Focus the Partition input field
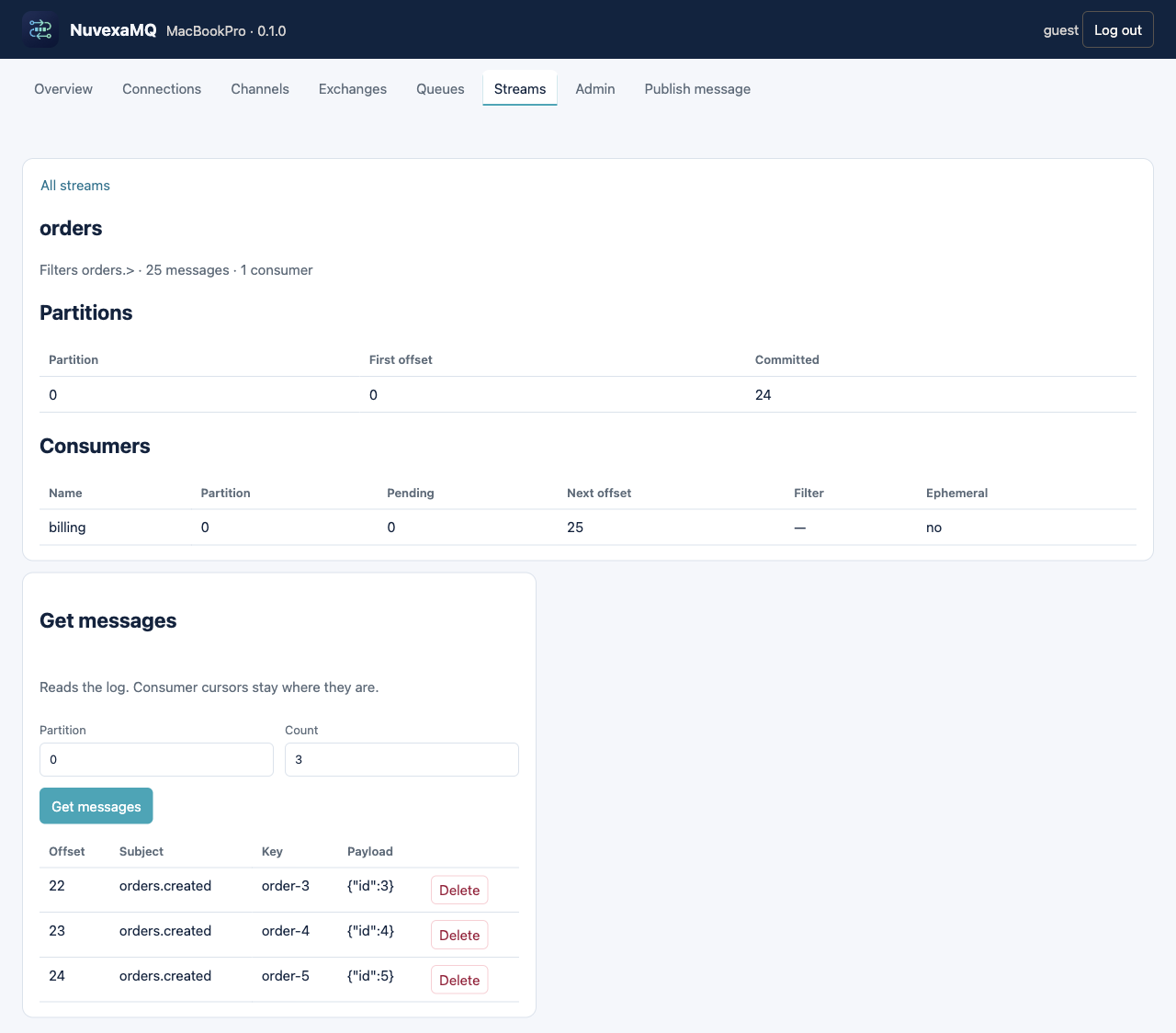Screen dimensions: 1176x1033 coord(156,760)
